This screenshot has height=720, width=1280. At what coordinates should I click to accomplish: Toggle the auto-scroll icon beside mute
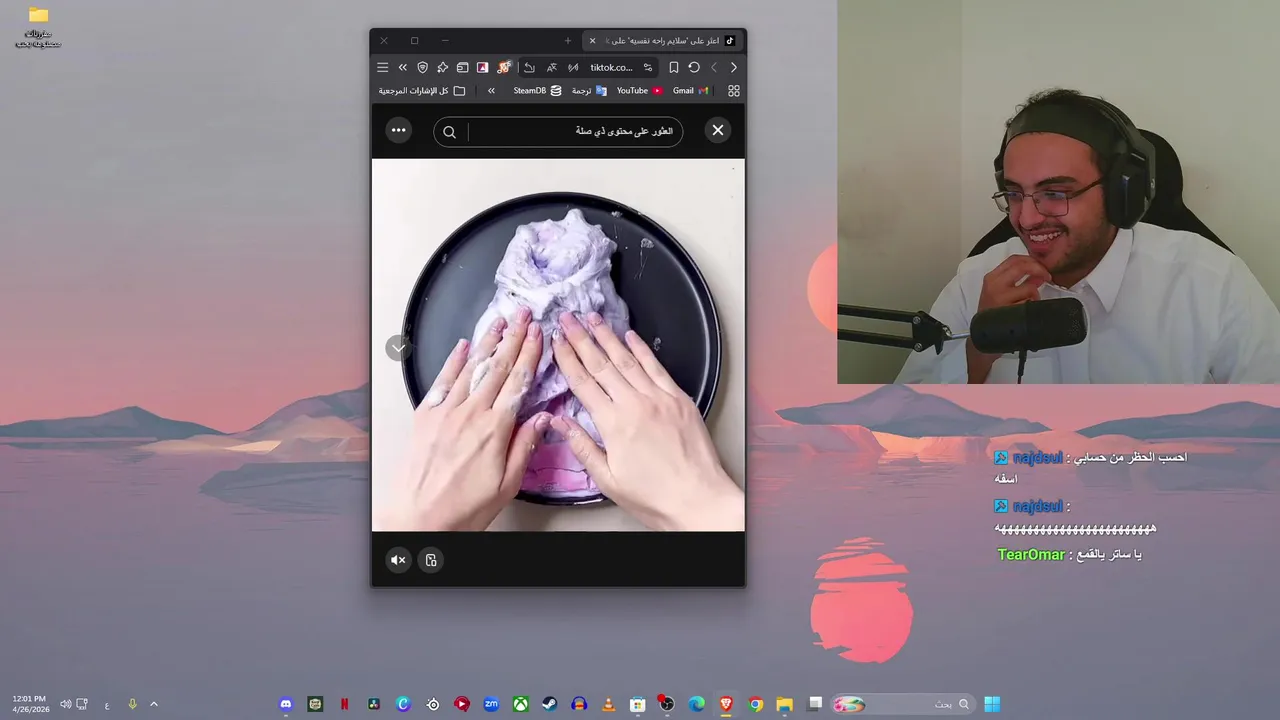tap(431, 560)
